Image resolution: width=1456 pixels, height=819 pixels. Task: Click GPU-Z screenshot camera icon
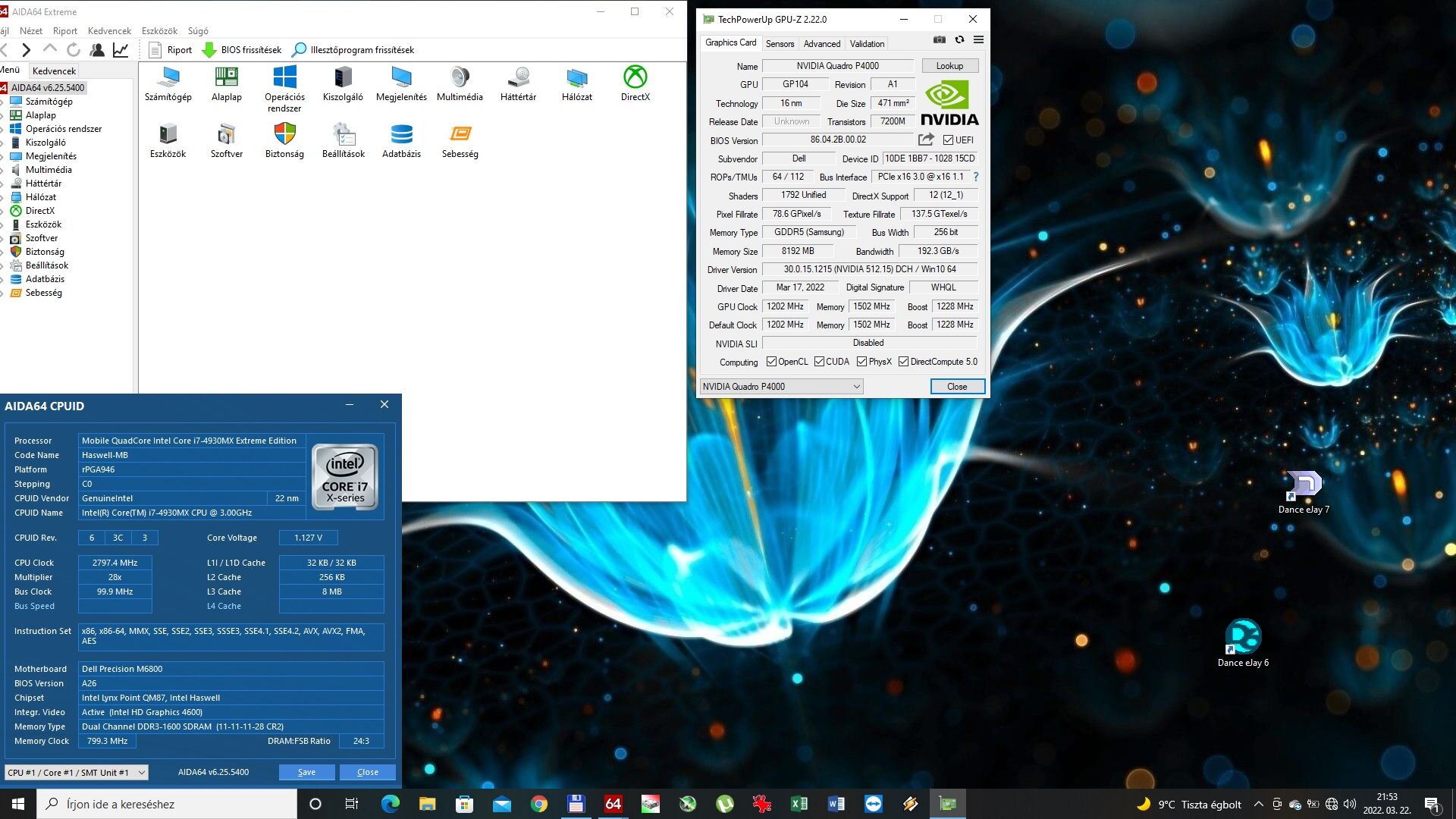pyautogui.click(x=940, y=39)
